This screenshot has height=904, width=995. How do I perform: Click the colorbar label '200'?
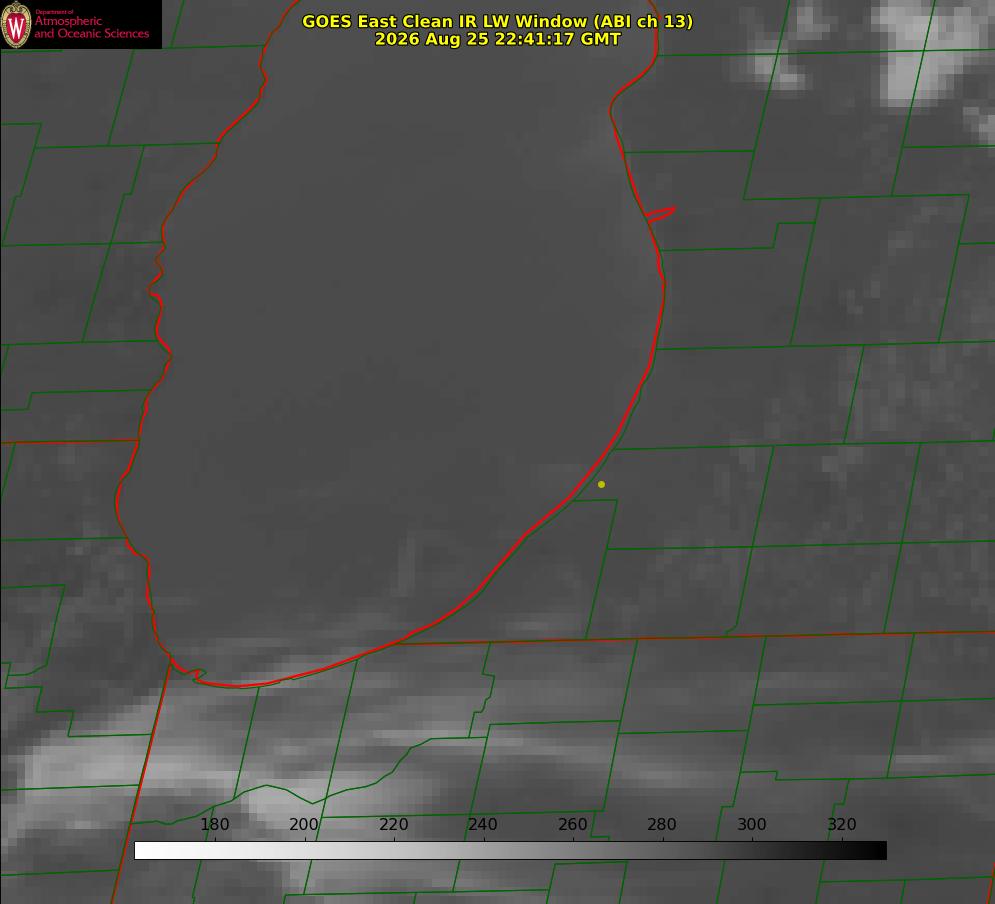click(x=304, y=824)
